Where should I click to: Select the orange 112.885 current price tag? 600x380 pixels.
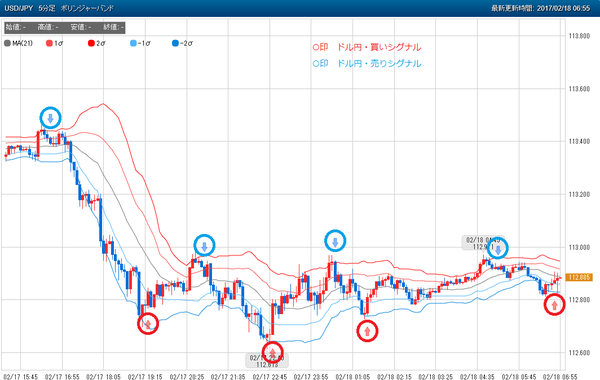(x=579, y=277)
